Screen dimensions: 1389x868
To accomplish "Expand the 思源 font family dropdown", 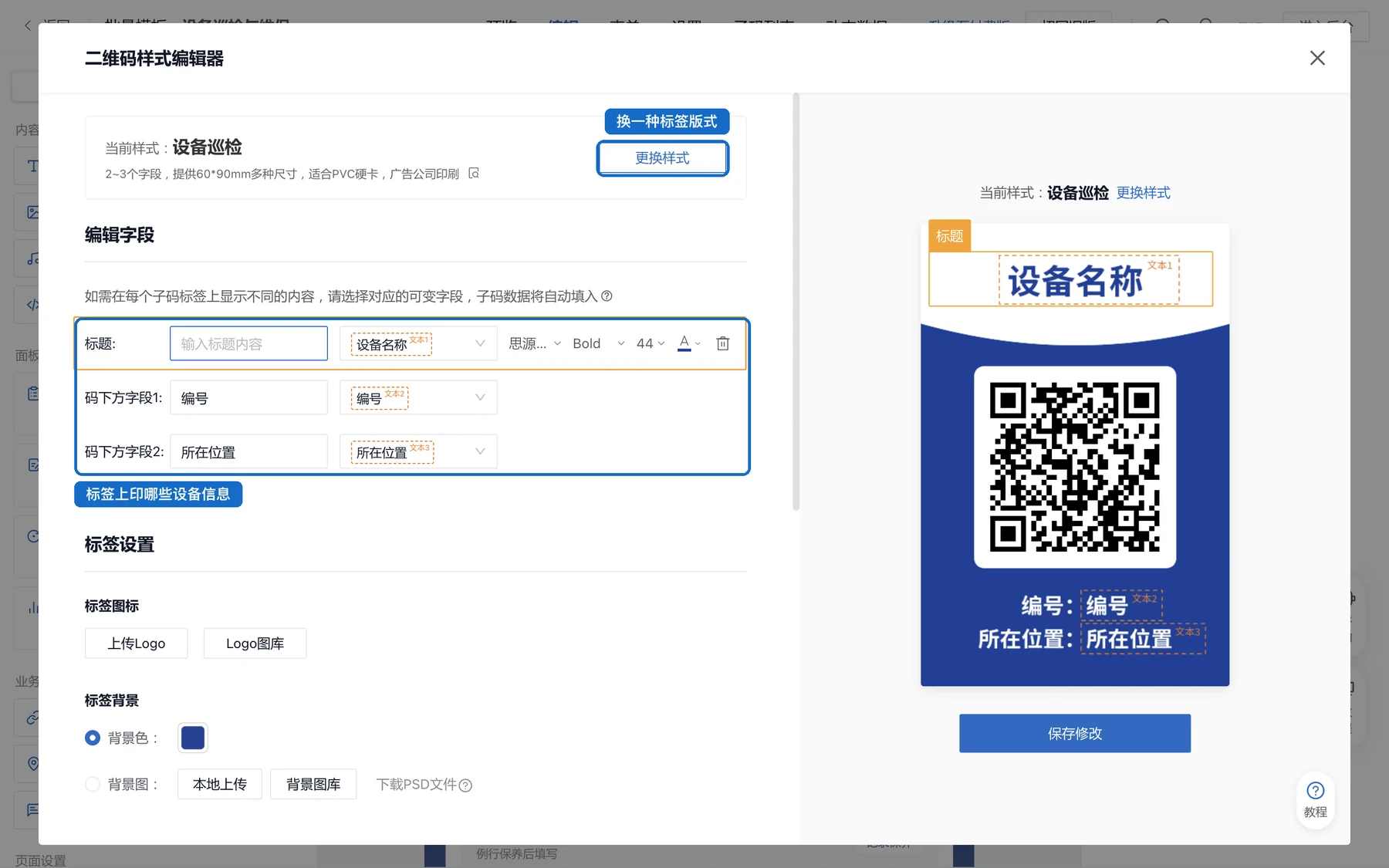I will (x=535, y=343).
